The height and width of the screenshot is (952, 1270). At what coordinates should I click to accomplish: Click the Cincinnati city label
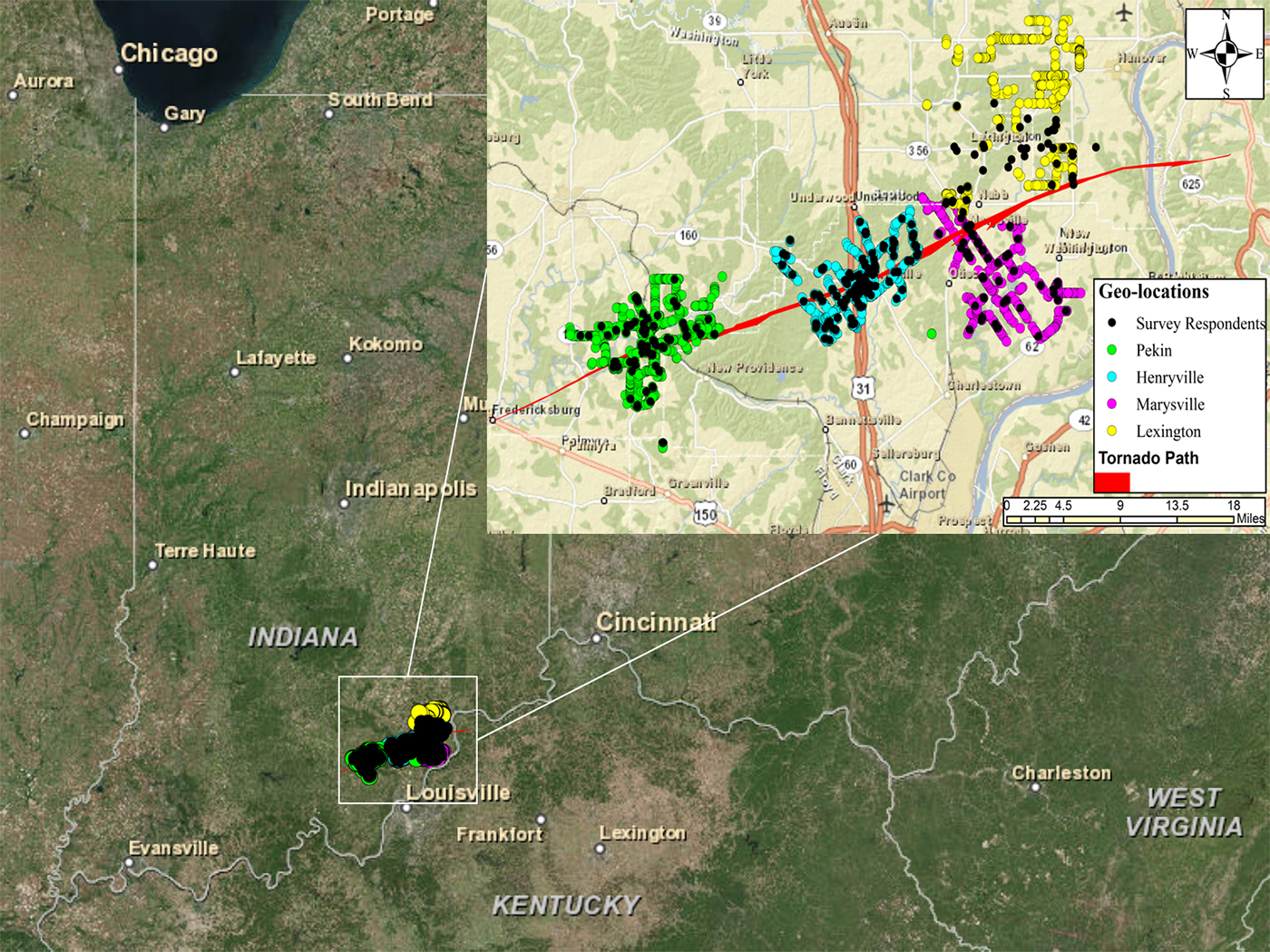(x=656, y=622)
